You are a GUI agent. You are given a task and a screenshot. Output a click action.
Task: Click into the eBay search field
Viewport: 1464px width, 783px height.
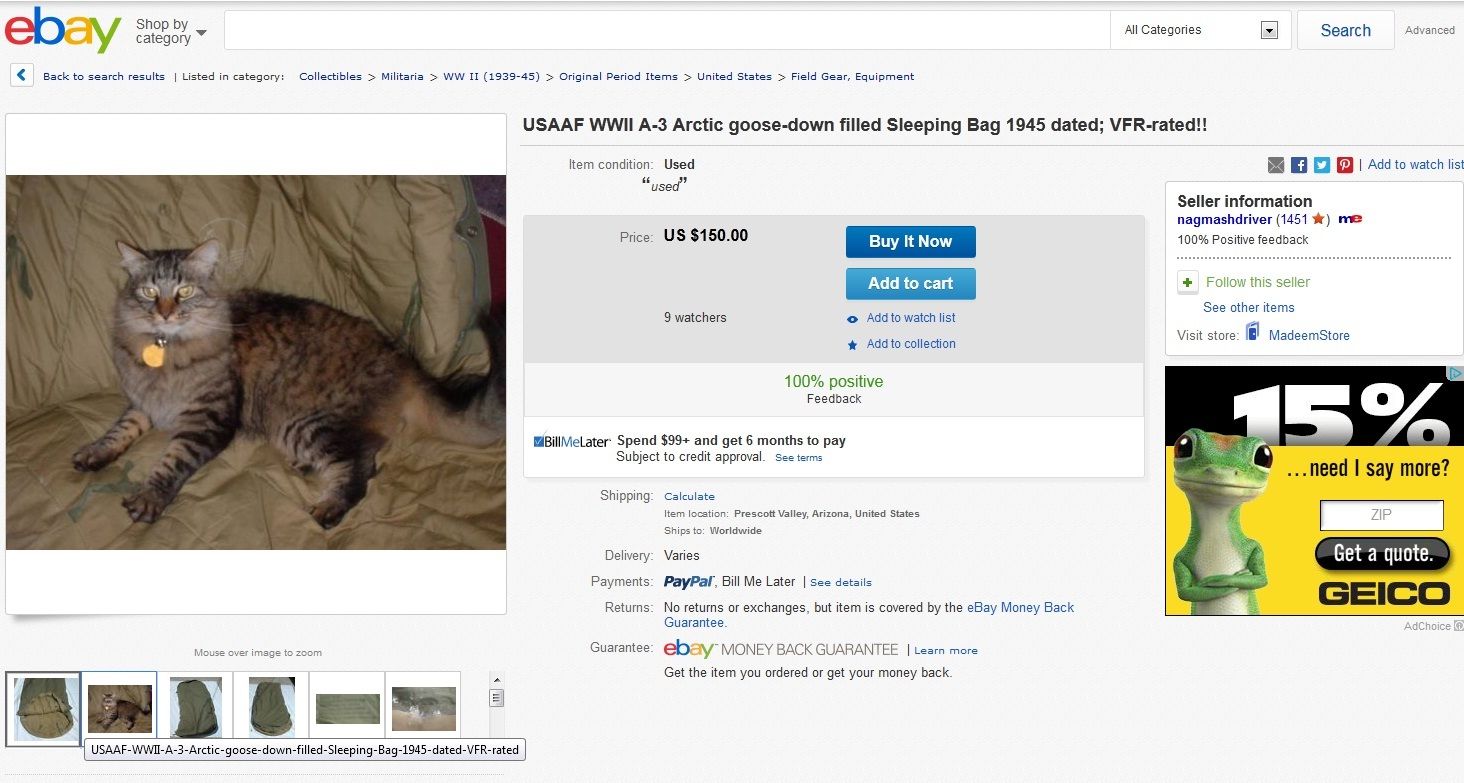pyautogui.click(x=666, y=30)
